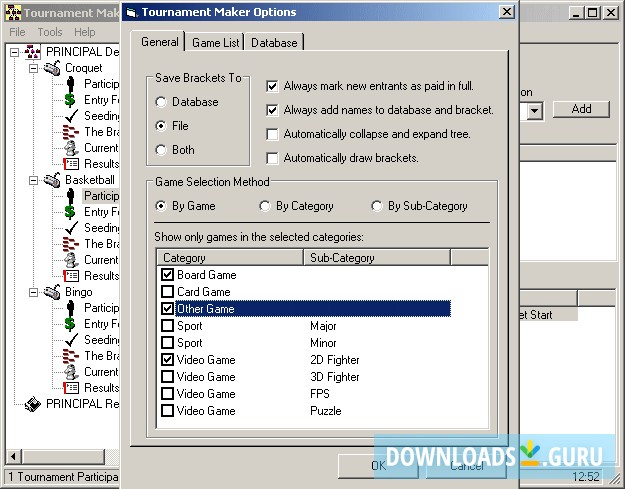
Task: Check the Sport Major checkbox
Action: point(167,326)
